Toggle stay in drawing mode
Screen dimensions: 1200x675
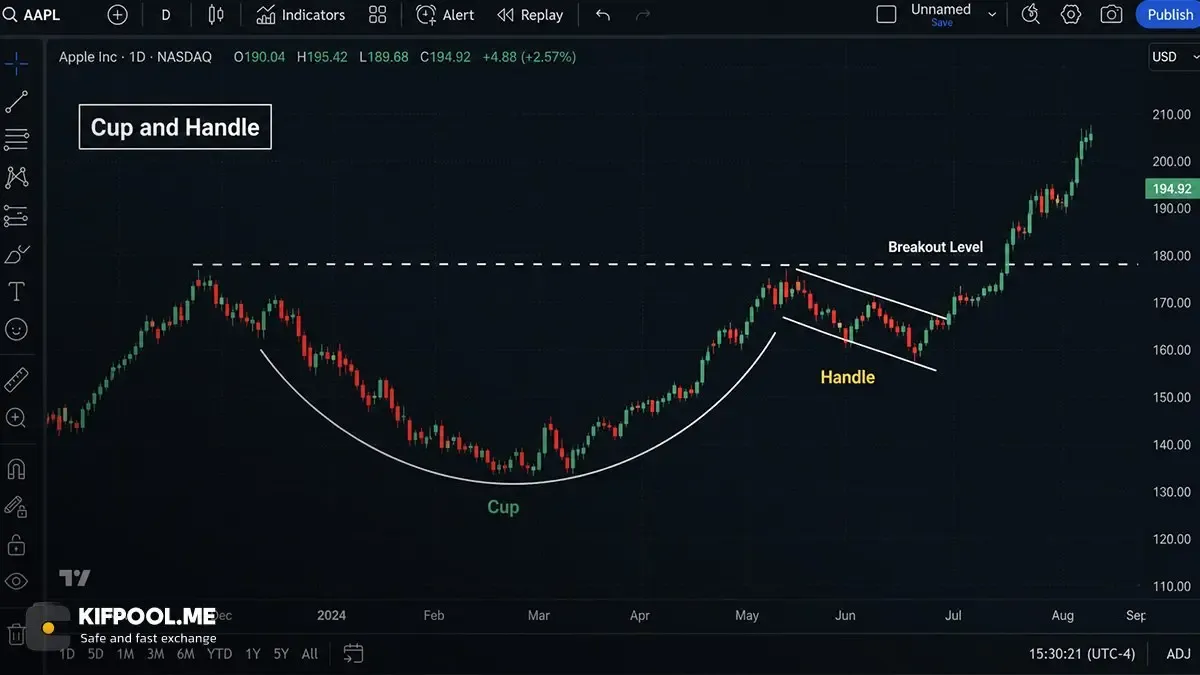(x=16, y=507)
